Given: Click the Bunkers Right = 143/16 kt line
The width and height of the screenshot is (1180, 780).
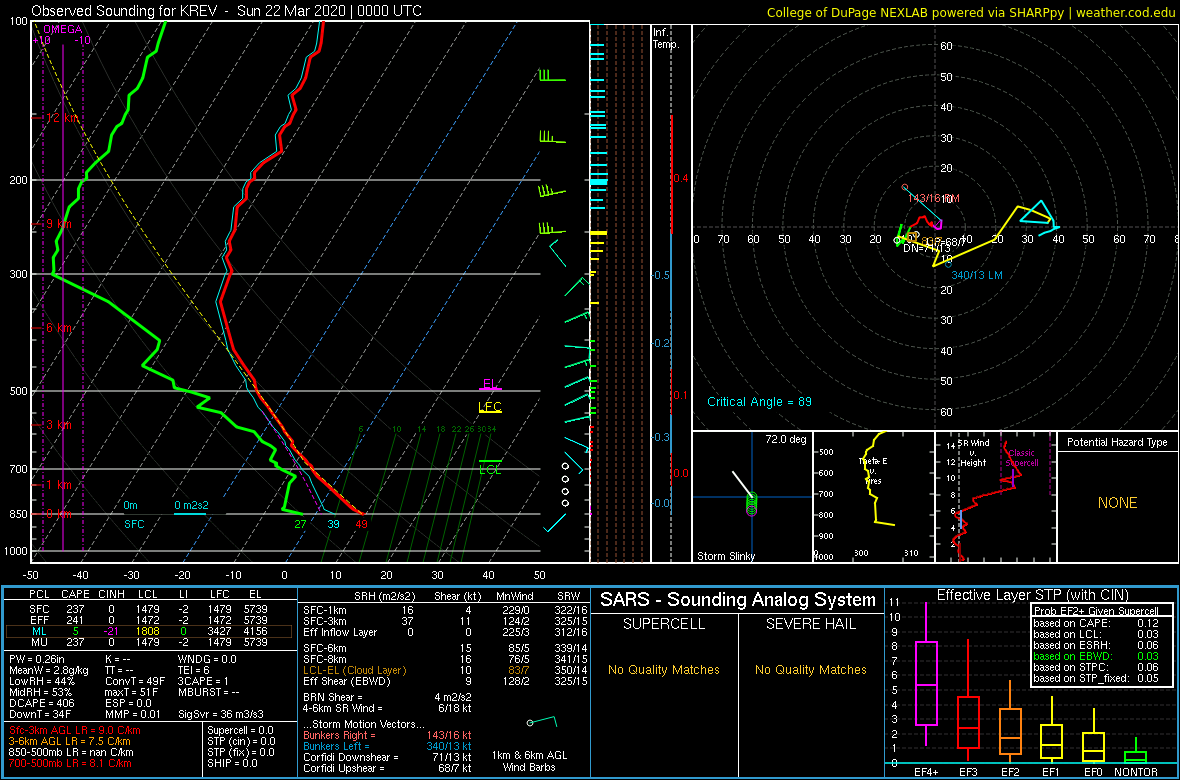Looking at the screenshot, I should click(388, 734).
